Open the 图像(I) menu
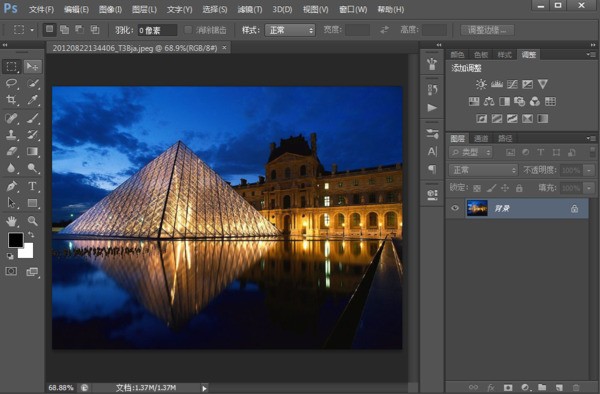 point(110,9)
